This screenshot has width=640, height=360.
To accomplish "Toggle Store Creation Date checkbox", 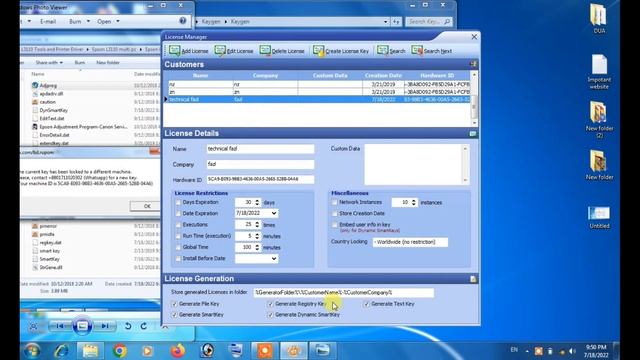I will click(x=335, y=213).
